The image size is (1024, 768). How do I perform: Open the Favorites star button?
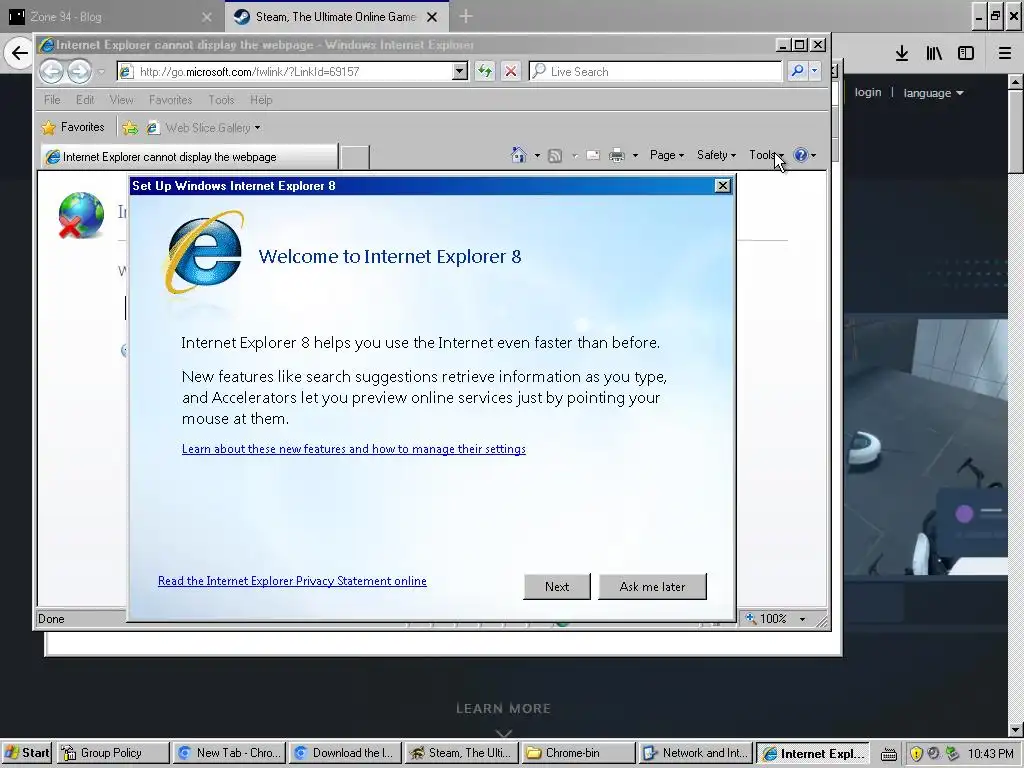click(x=73, y=127)
